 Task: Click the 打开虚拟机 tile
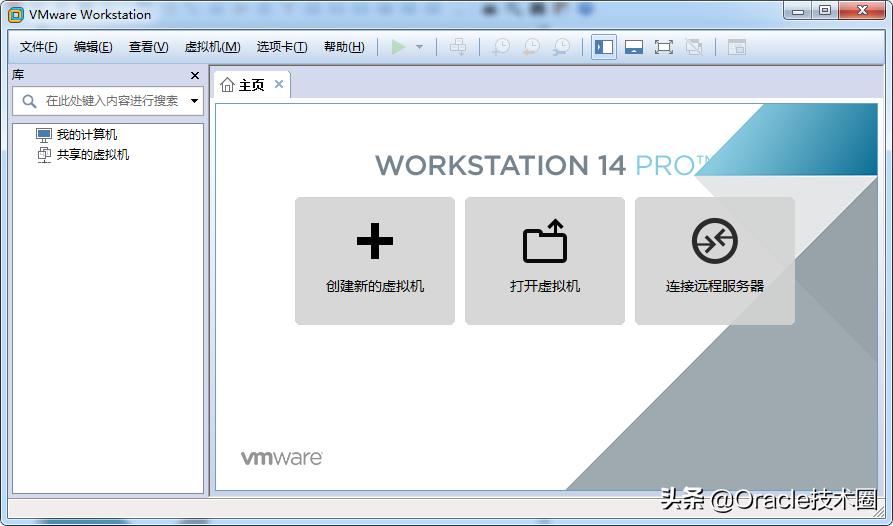click(545, 261)
